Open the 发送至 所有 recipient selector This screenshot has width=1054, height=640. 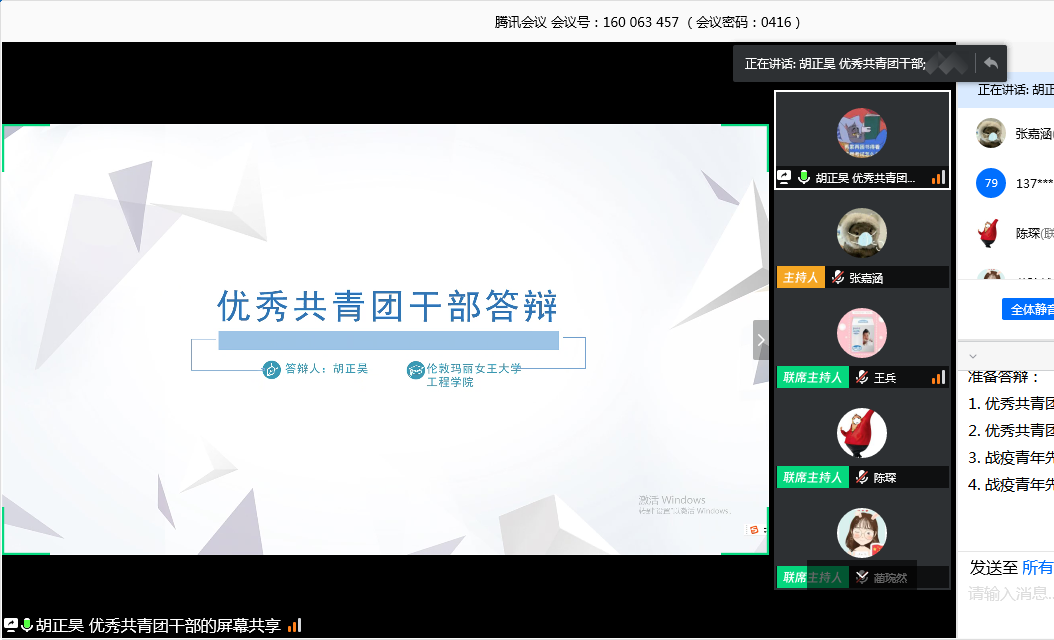1036,568
